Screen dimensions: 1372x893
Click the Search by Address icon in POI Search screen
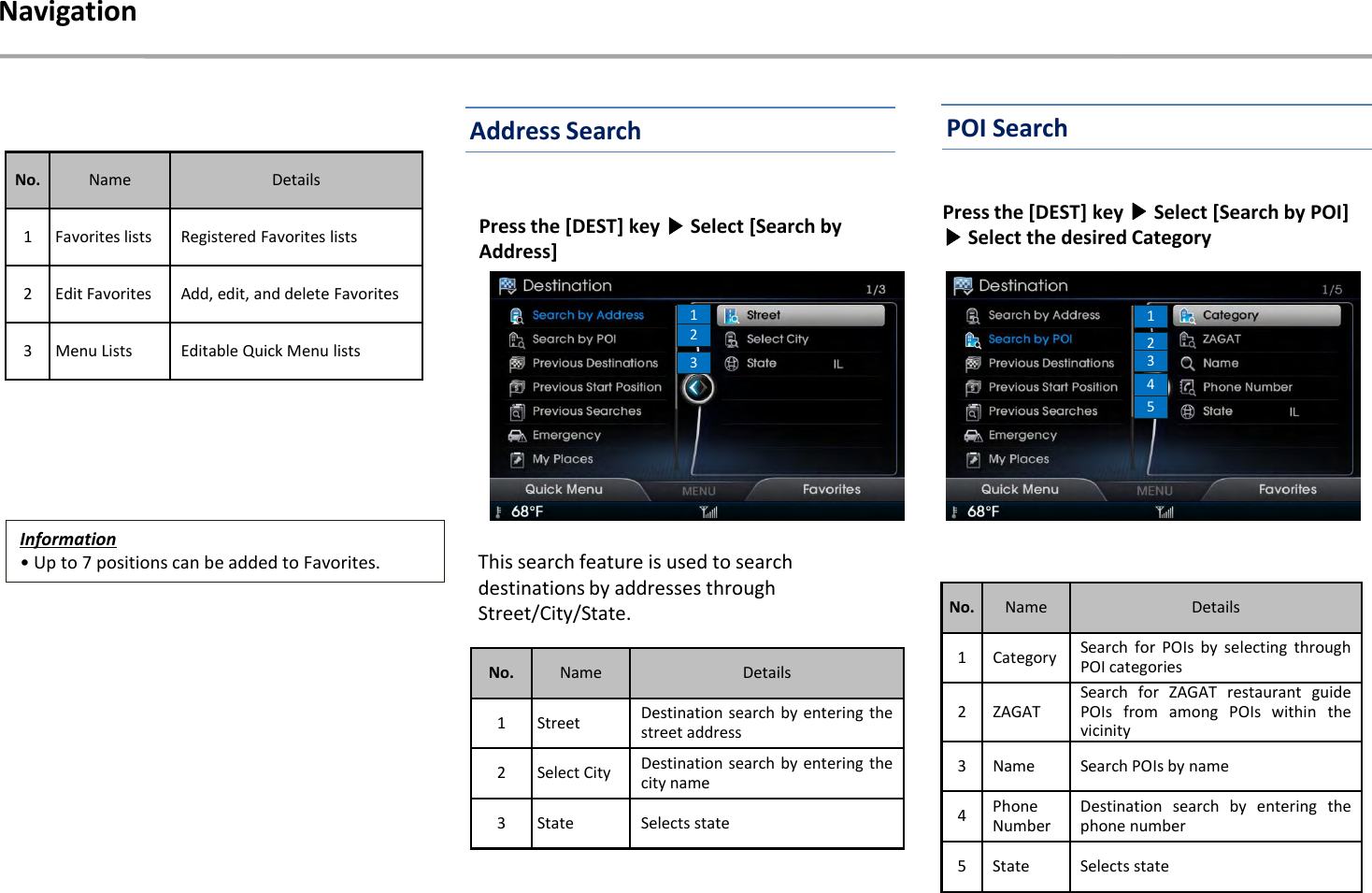pos(973,316)
